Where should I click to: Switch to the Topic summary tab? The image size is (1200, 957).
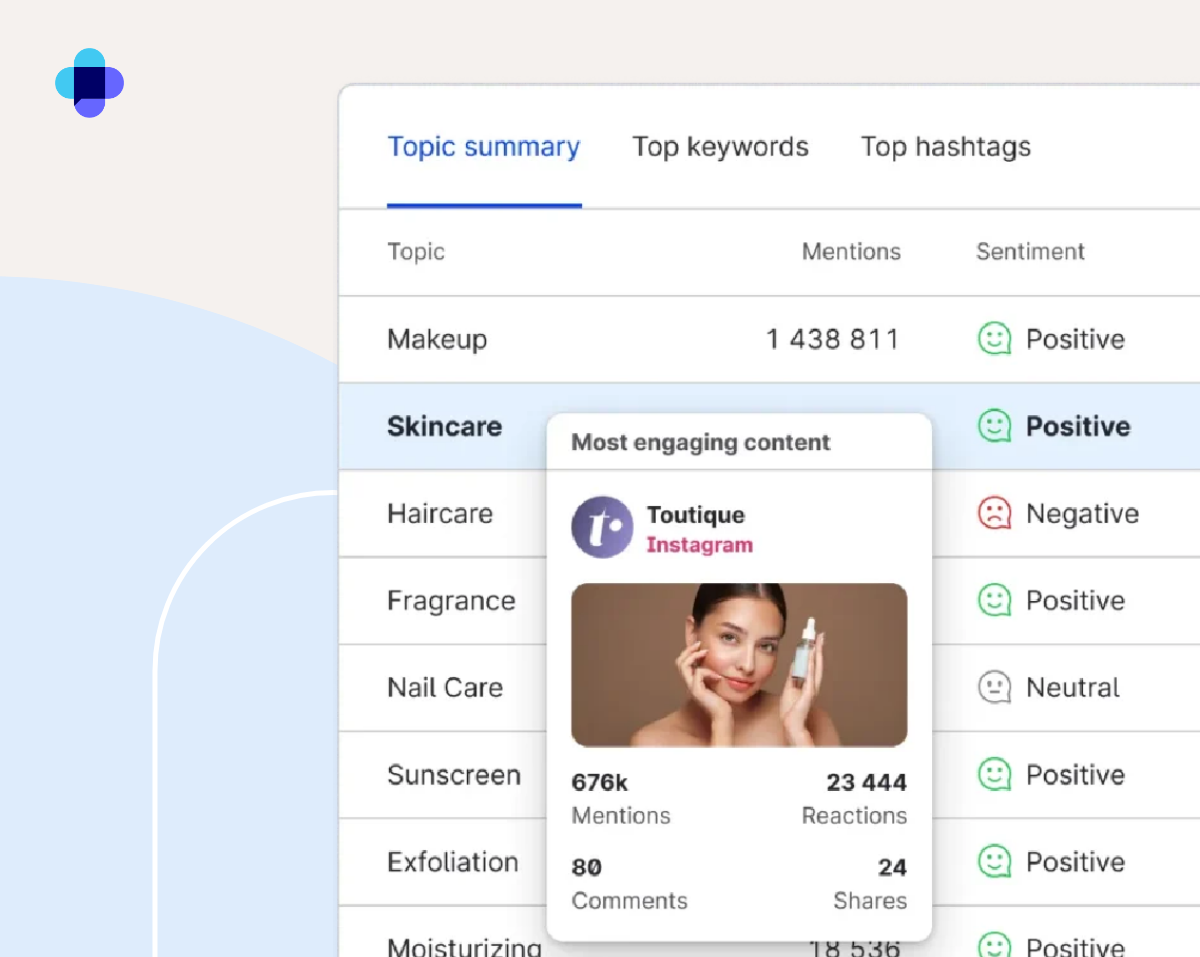coord(484,147)
